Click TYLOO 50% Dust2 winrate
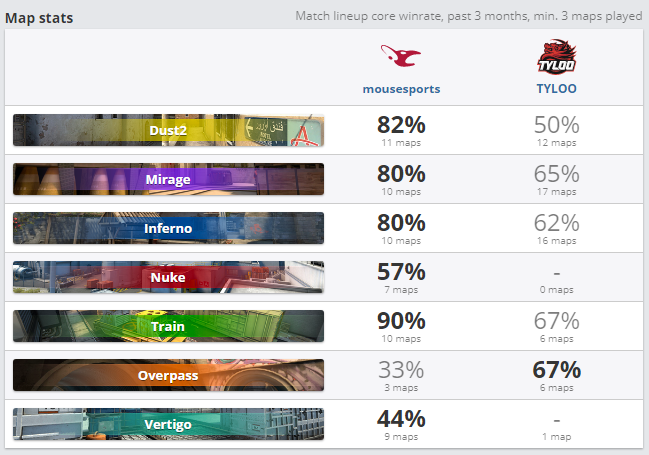 click(556, 125)
